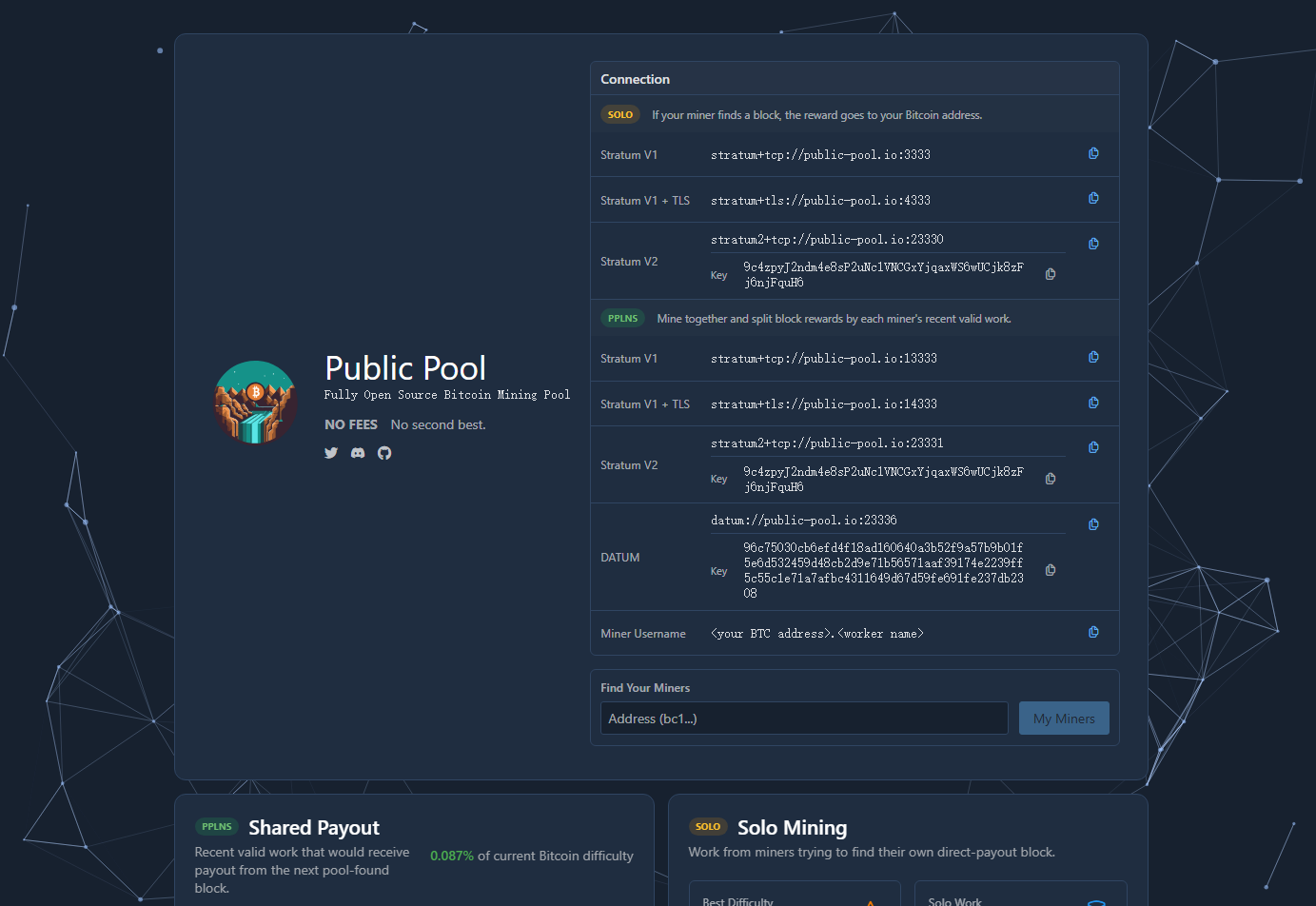1316x906 pixels.
Task: Click the NO FEES label
Action: [x=351, y=424]
